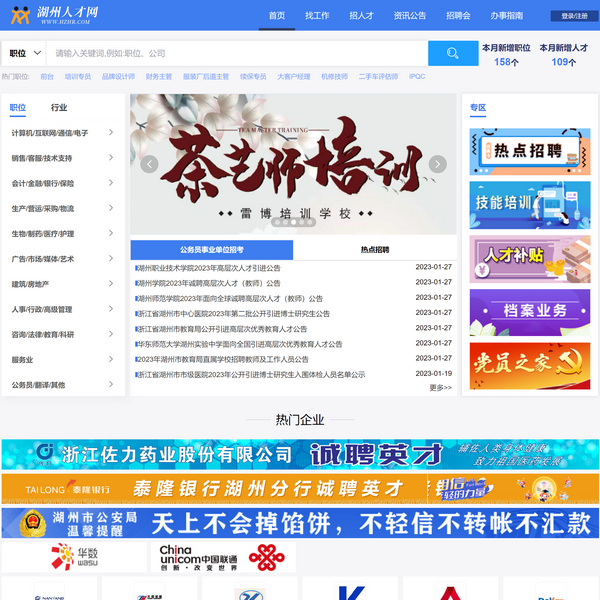
Task: Click the 登录/注册 button
Action: pos(574,16)
